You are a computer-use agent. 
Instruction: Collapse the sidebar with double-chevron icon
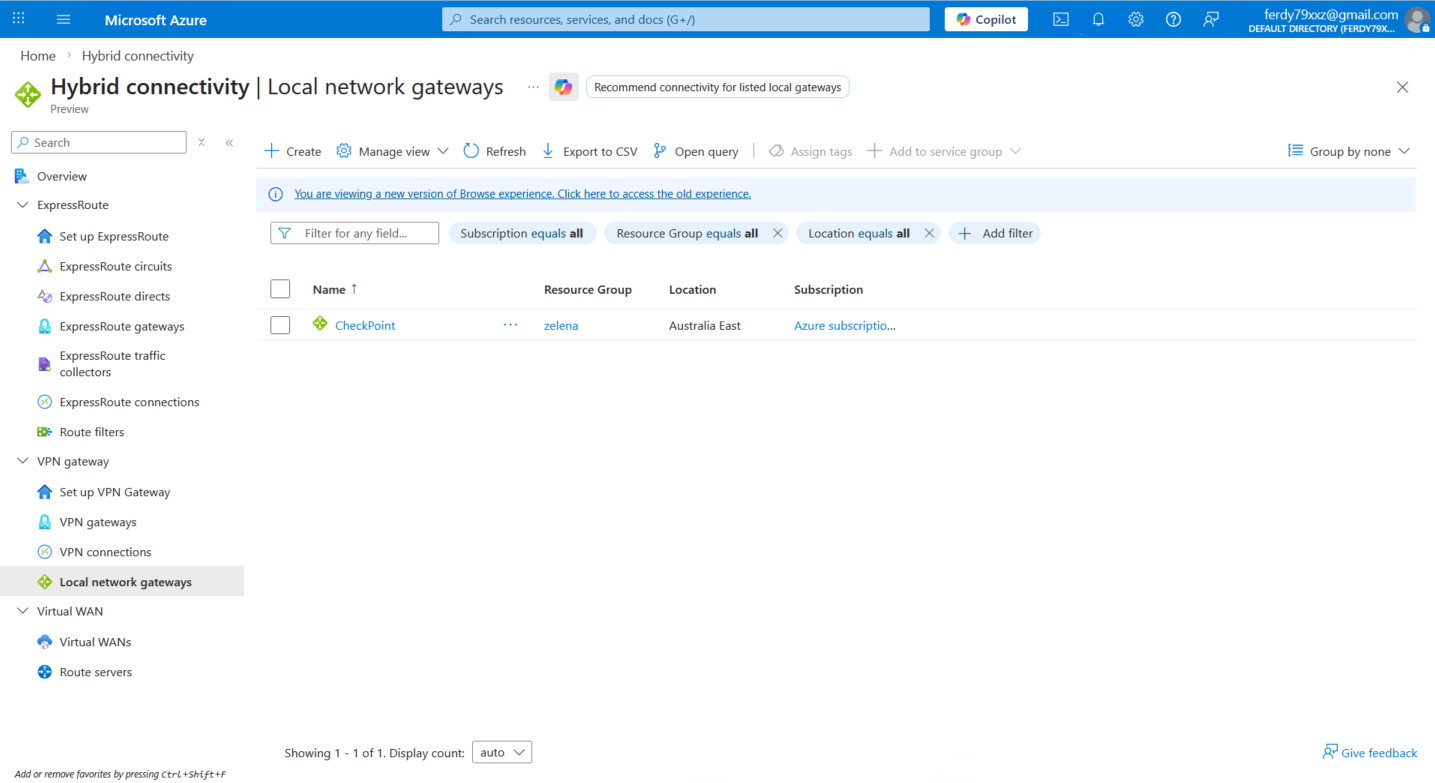coord(229,143)
